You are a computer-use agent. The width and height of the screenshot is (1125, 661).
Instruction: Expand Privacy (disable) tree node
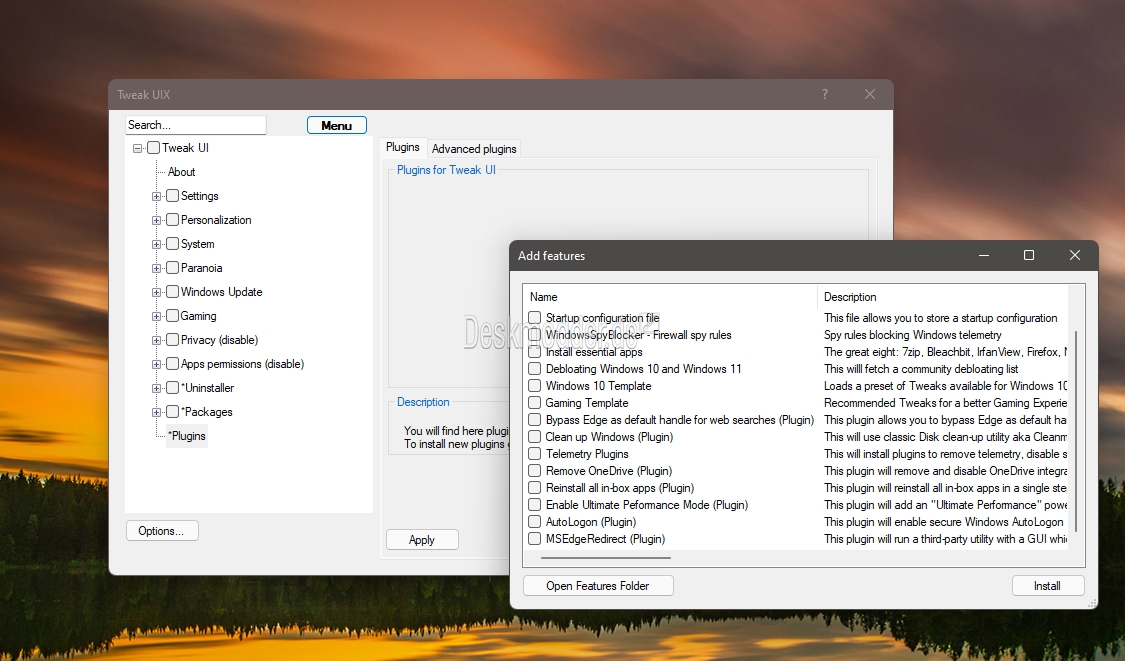pyautogui.click(x=156, y=340)
